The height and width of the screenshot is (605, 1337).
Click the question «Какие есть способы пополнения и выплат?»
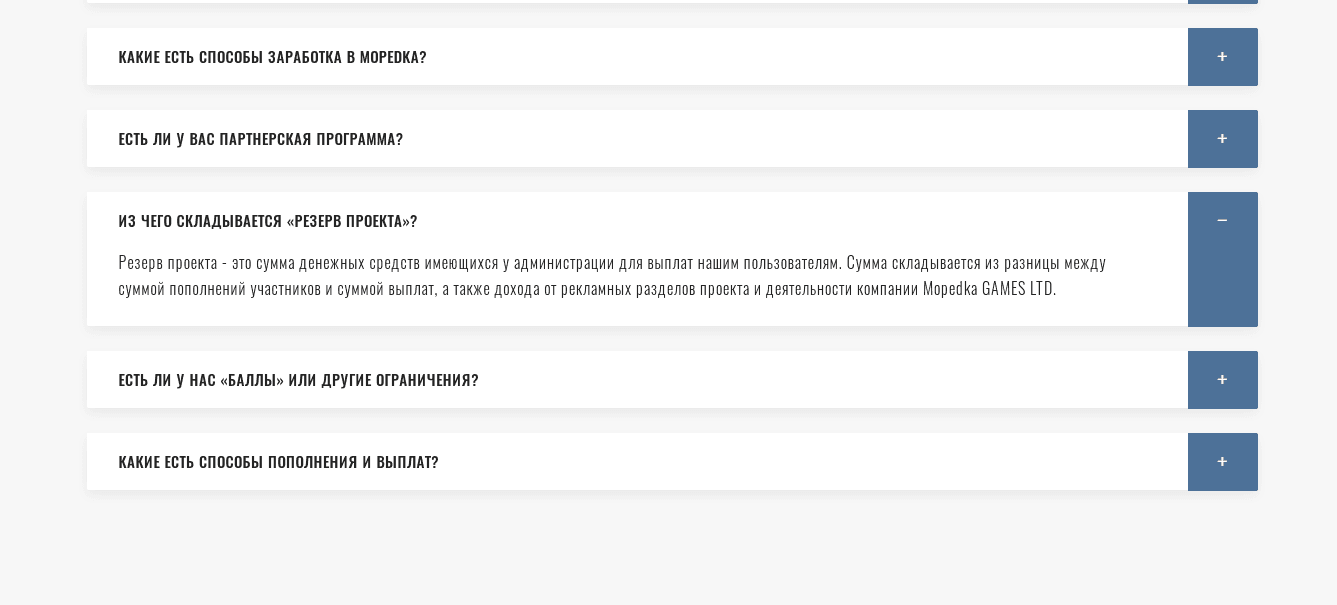click(278, 462)
